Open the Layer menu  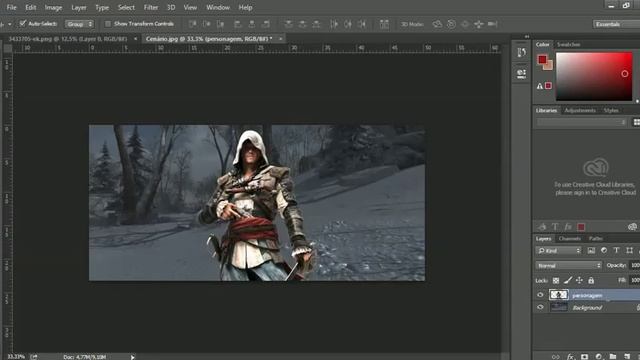coord(78,7)
